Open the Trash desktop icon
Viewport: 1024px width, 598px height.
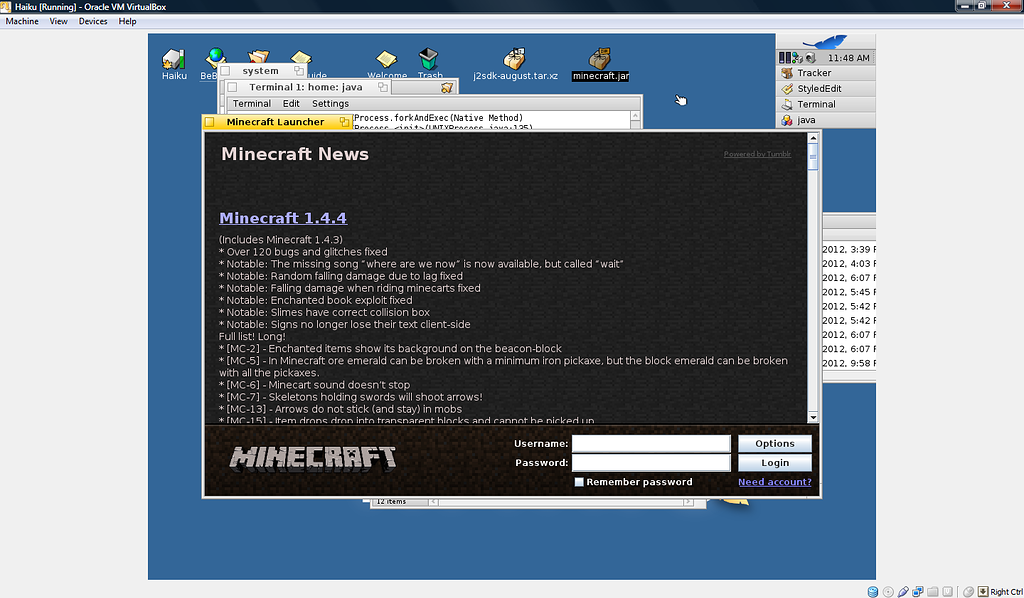pyautogui.click(x=430, y=60)
